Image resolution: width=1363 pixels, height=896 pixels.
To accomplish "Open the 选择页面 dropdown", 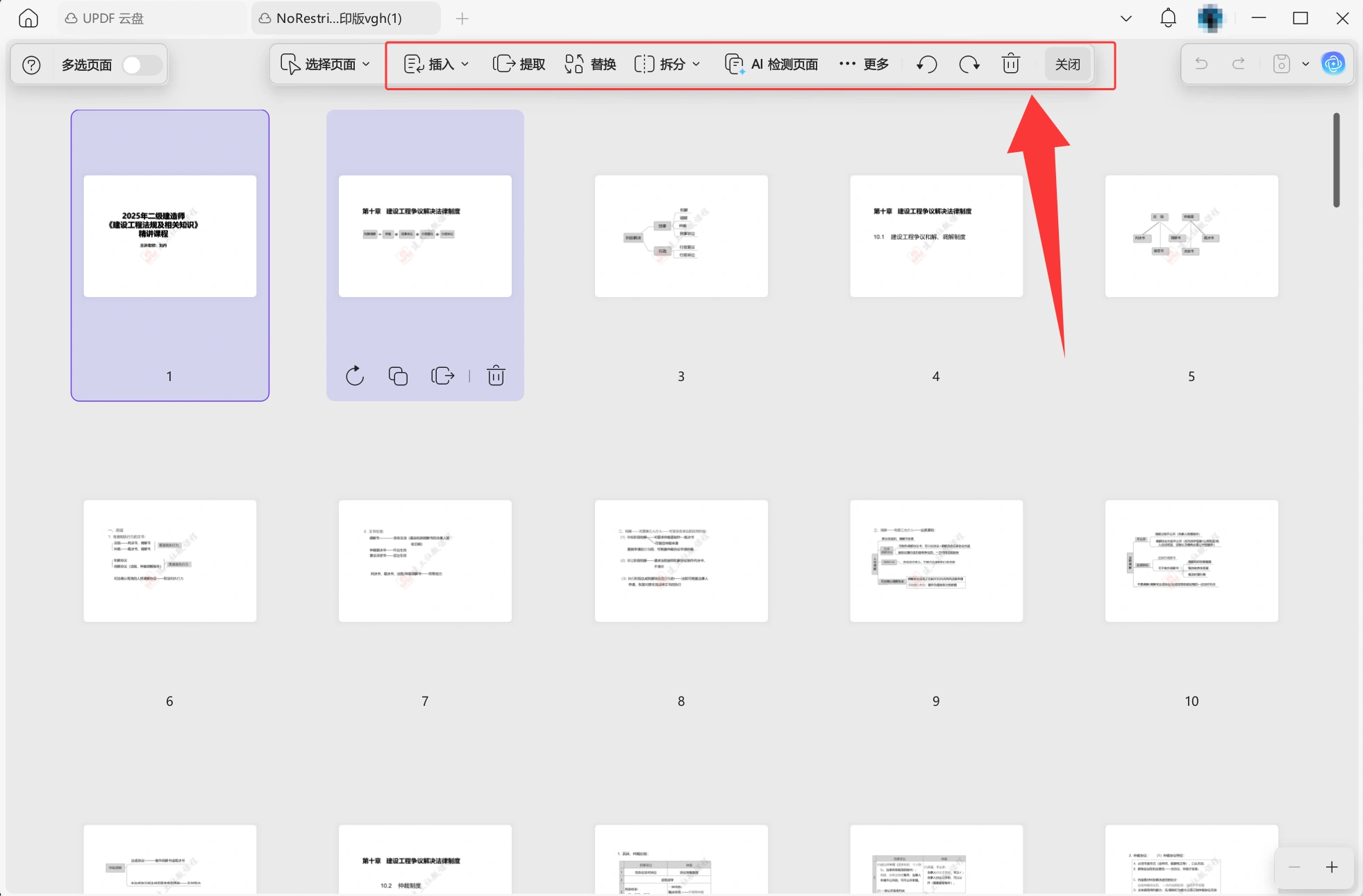I will click(x=325, y=65).
